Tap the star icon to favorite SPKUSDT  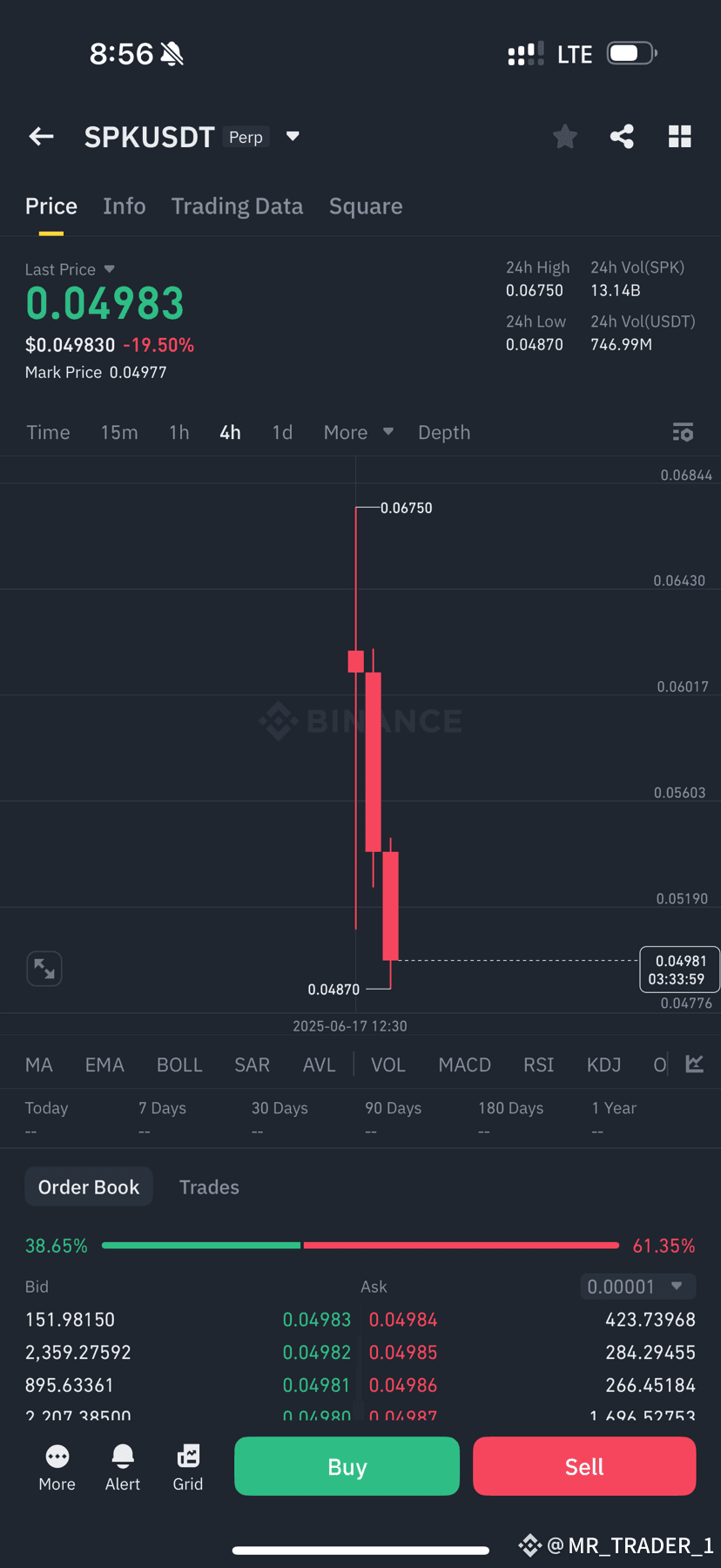564,136
